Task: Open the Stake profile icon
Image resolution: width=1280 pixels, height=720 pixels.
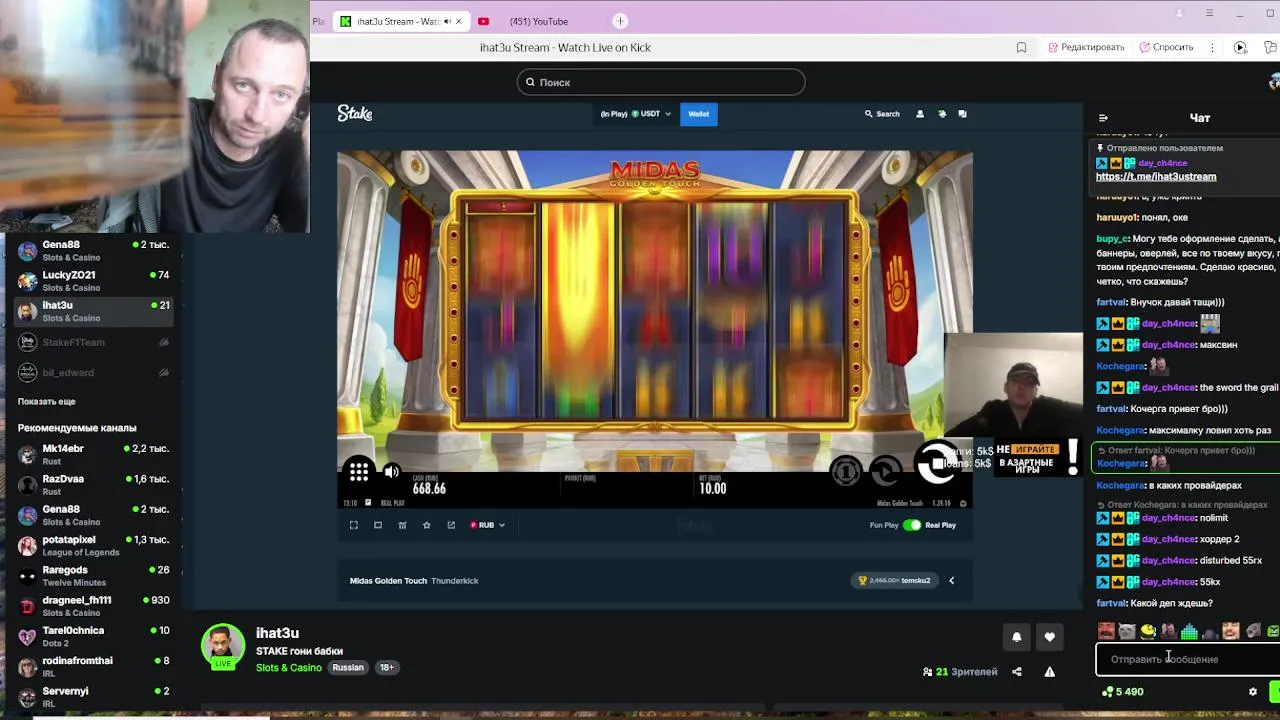Action: tap(920, 114)
